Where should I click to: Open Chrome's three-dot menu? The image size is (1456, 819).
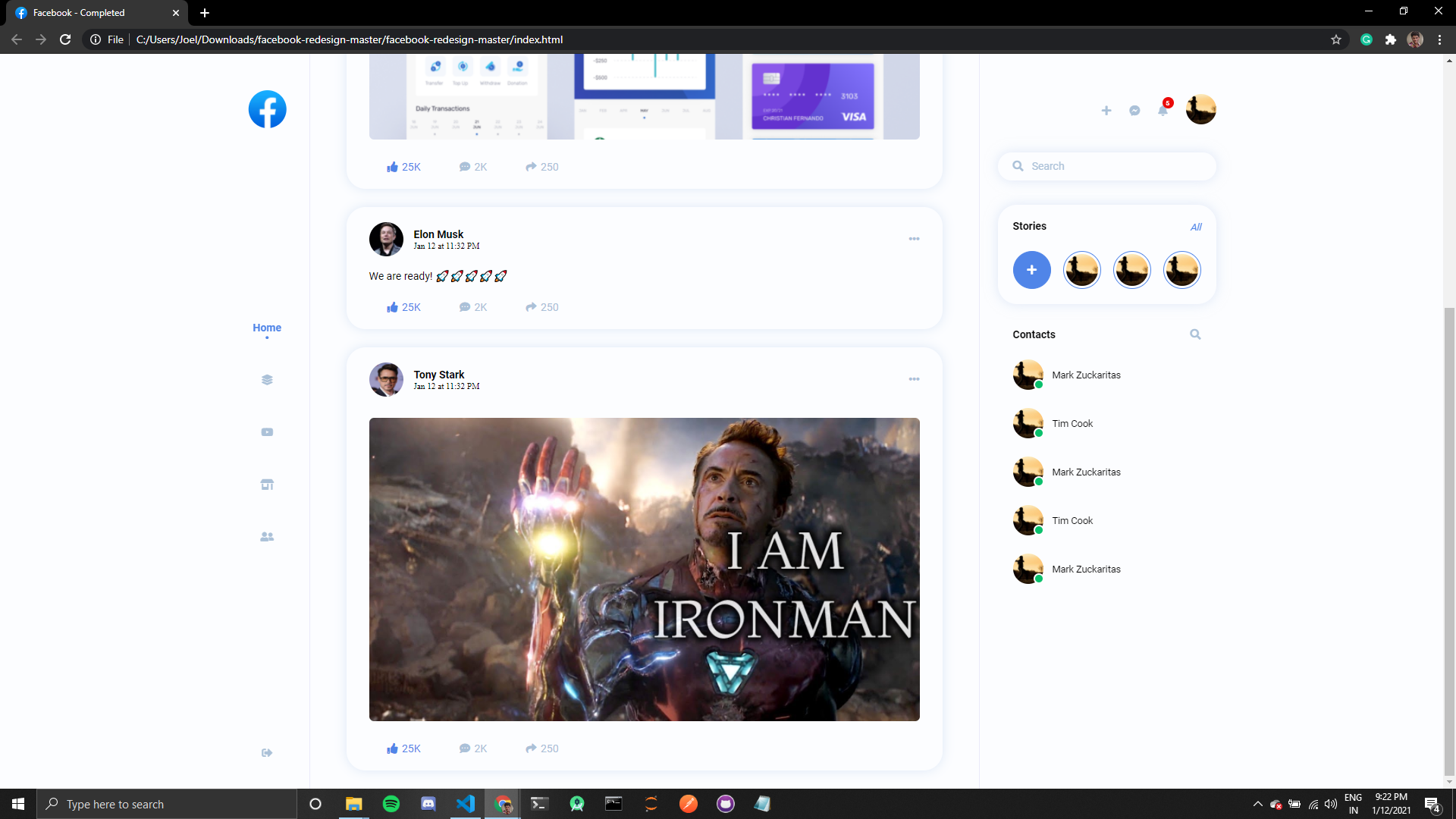coord(1439,39)
